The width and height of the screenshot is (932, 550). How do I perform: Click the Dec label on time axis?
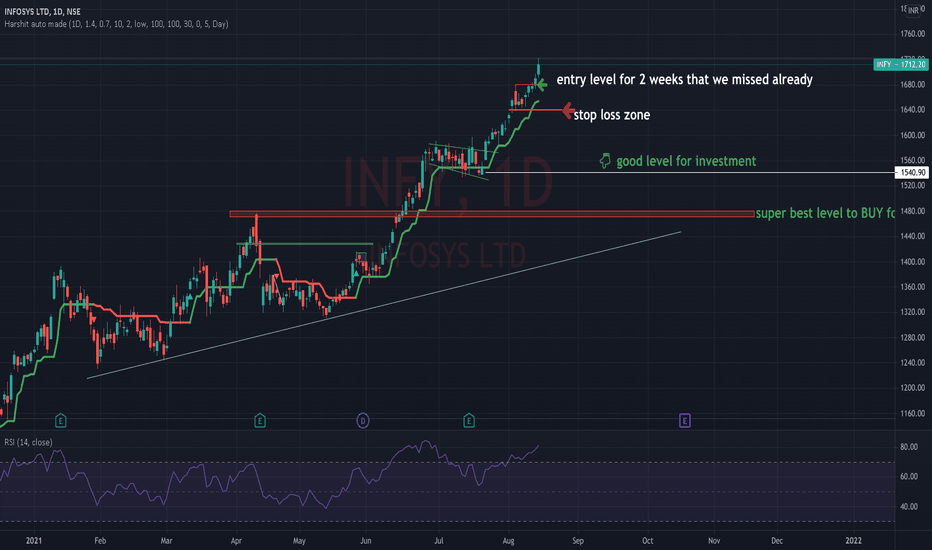point(777,540)
